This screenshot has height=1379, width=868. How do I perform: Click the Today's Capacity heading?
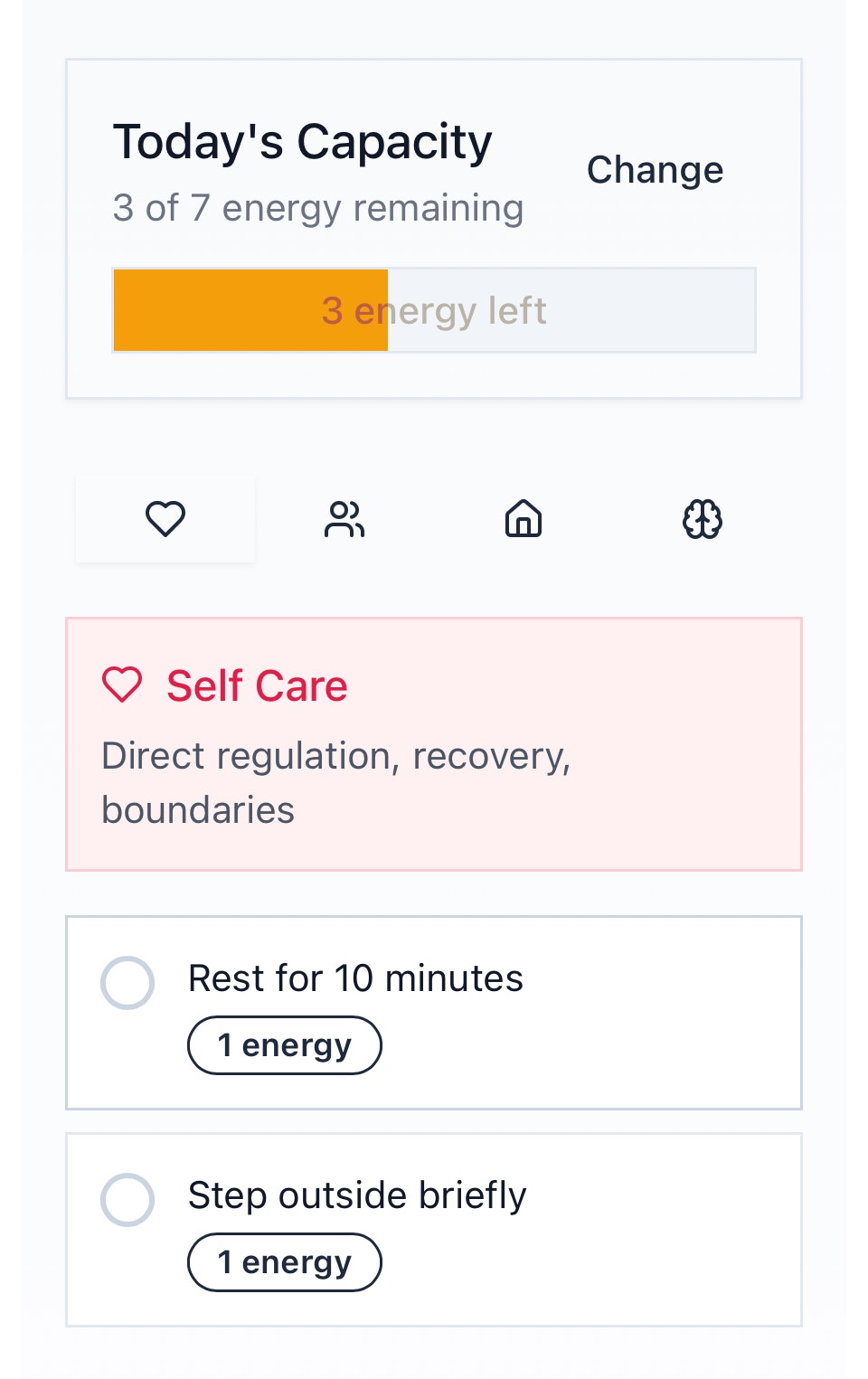click(302, 143)
